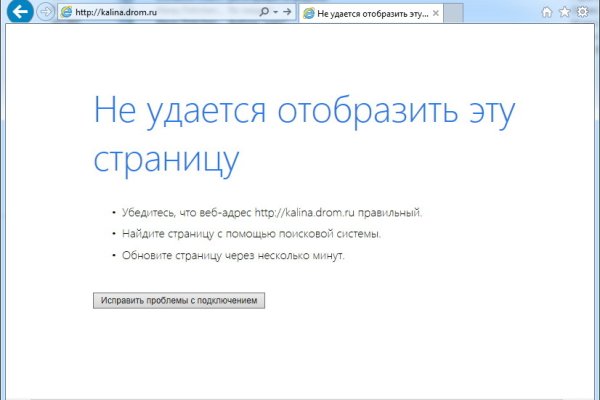The width and height of the screenshot is (600, 400).
Task: Click the 'Найдите страницу с помощью поисковой системы' line
Action: pyautogui.click(x=251, y=234)
